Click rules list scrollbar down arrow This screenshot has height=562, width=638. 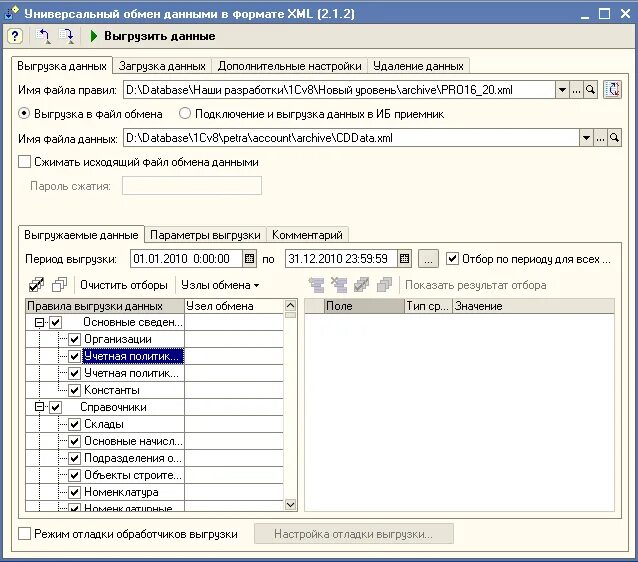pyautogui.click(x=290, y=505)
